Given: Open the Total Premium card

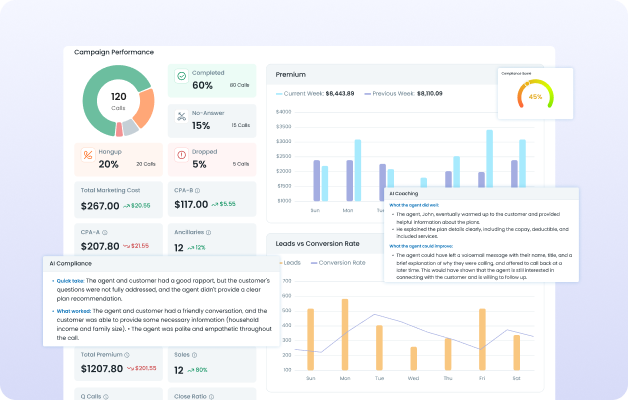Looking at the screenshot, I should (116, 364).
